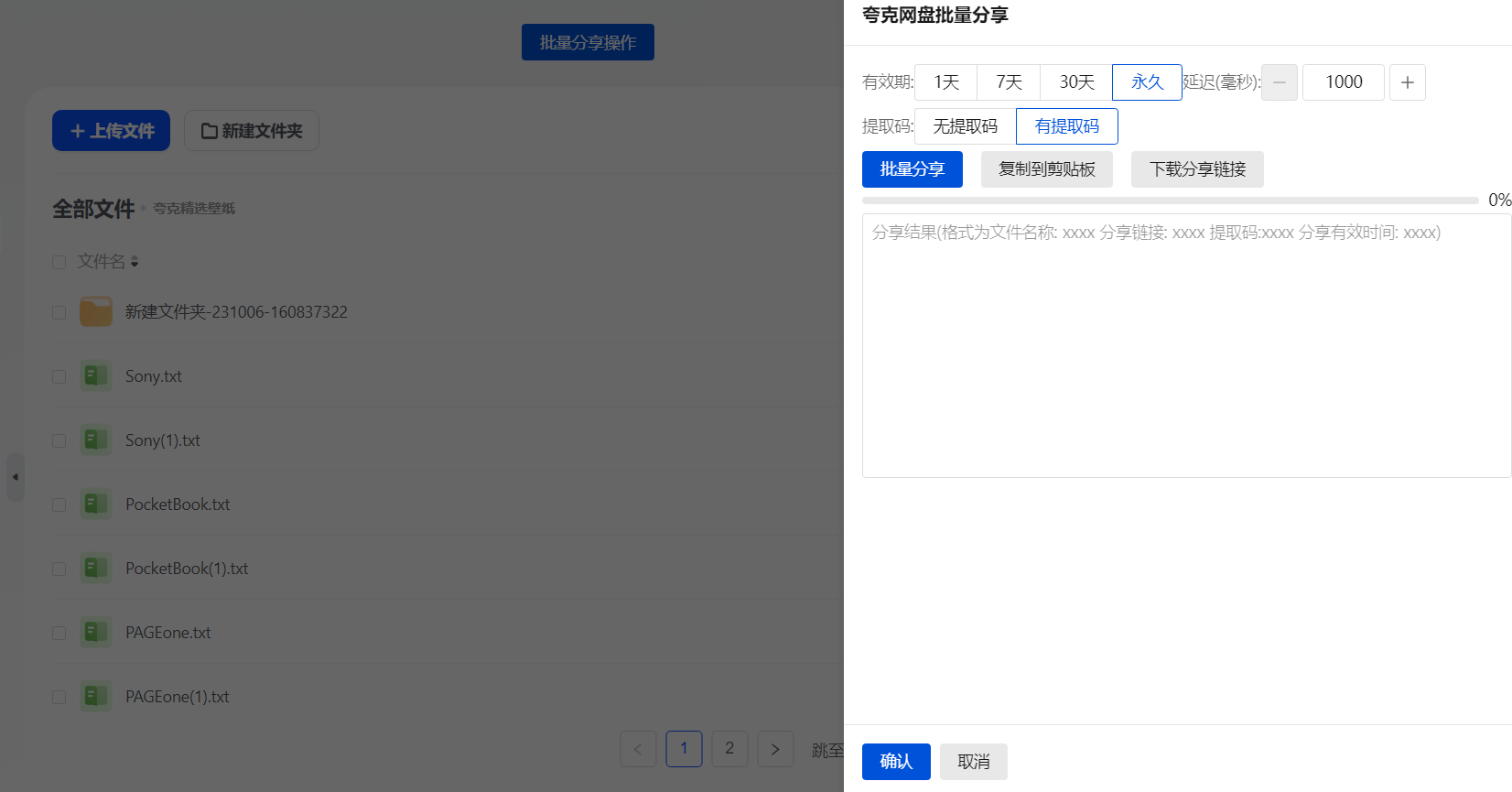The width and height of the screenshot is (1512, 792).
Task: Click the minus icon to decrease delay
Action: tap(1279, 82)
